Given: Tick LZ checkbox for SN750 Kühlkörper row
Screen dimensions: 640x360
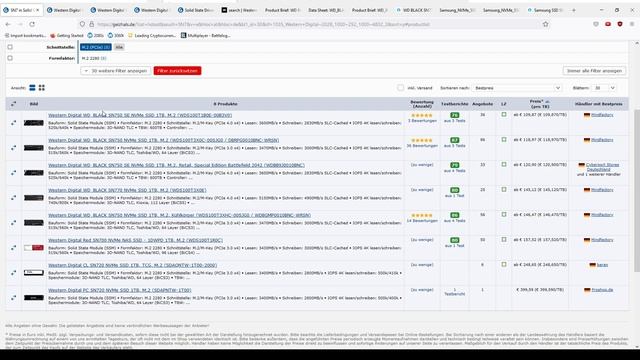Looking at the screenshot, I should (504, 214).
